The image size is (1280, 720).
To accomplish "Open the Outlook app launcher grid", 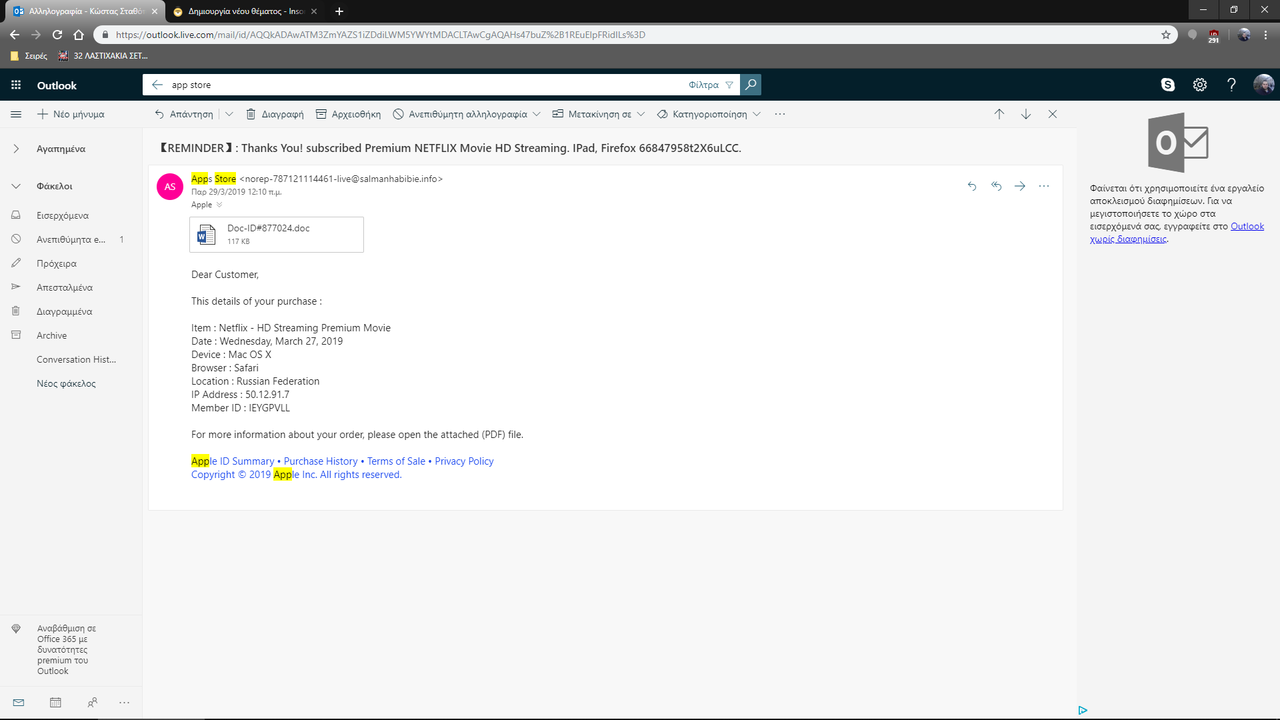I will pyautogui.click(x=16, y=86).
